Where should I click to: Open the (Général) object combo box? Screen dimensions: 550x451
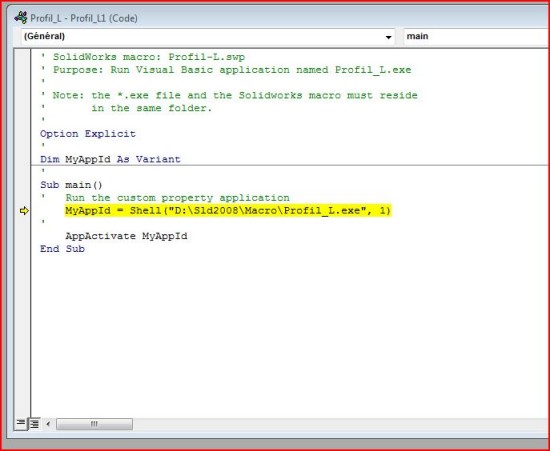pos(208,36)
